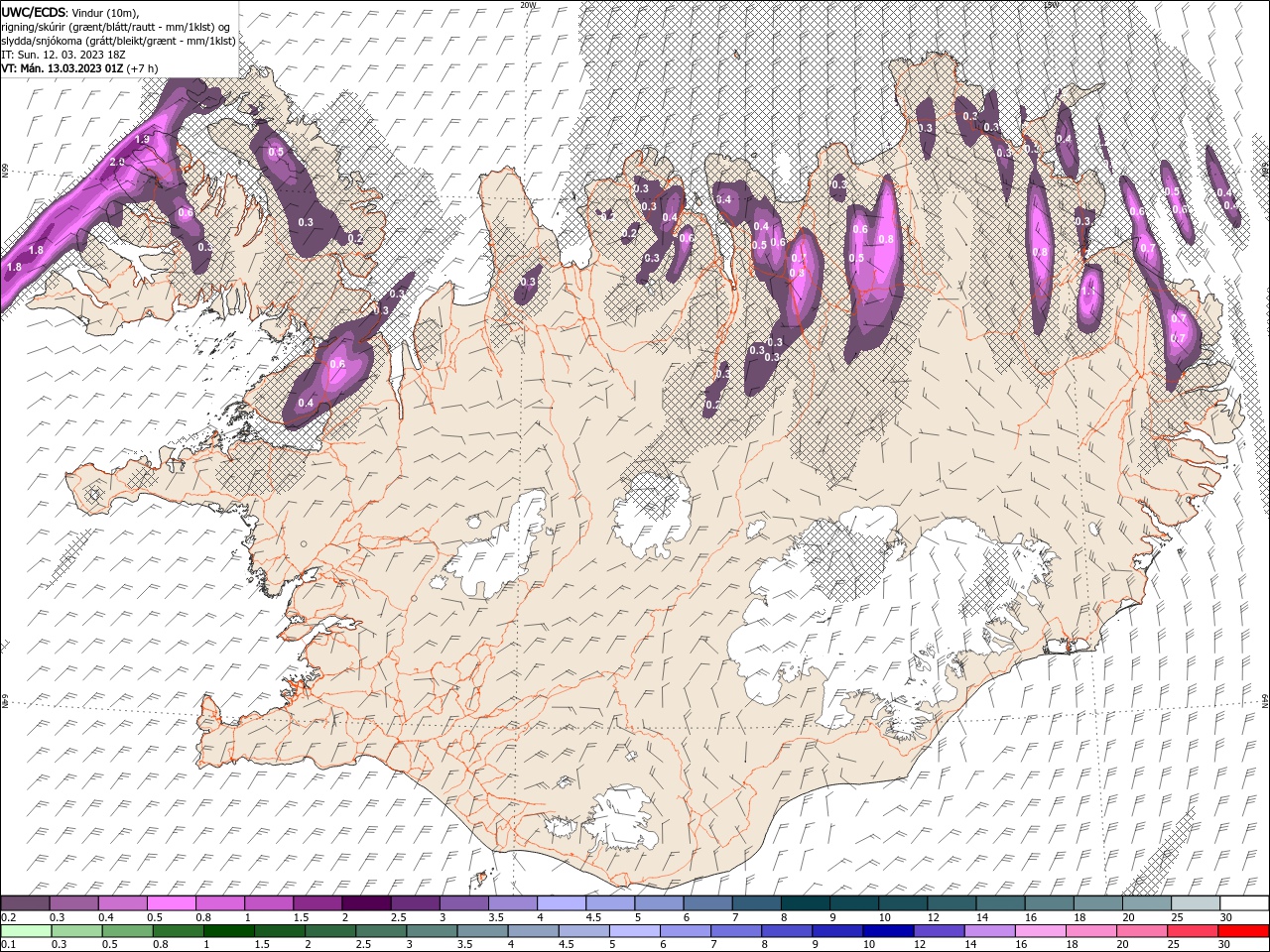Click the 3.5 label in the rain legend
The width and height of the screenshot is (1270, 952).
tap(464, 945)
